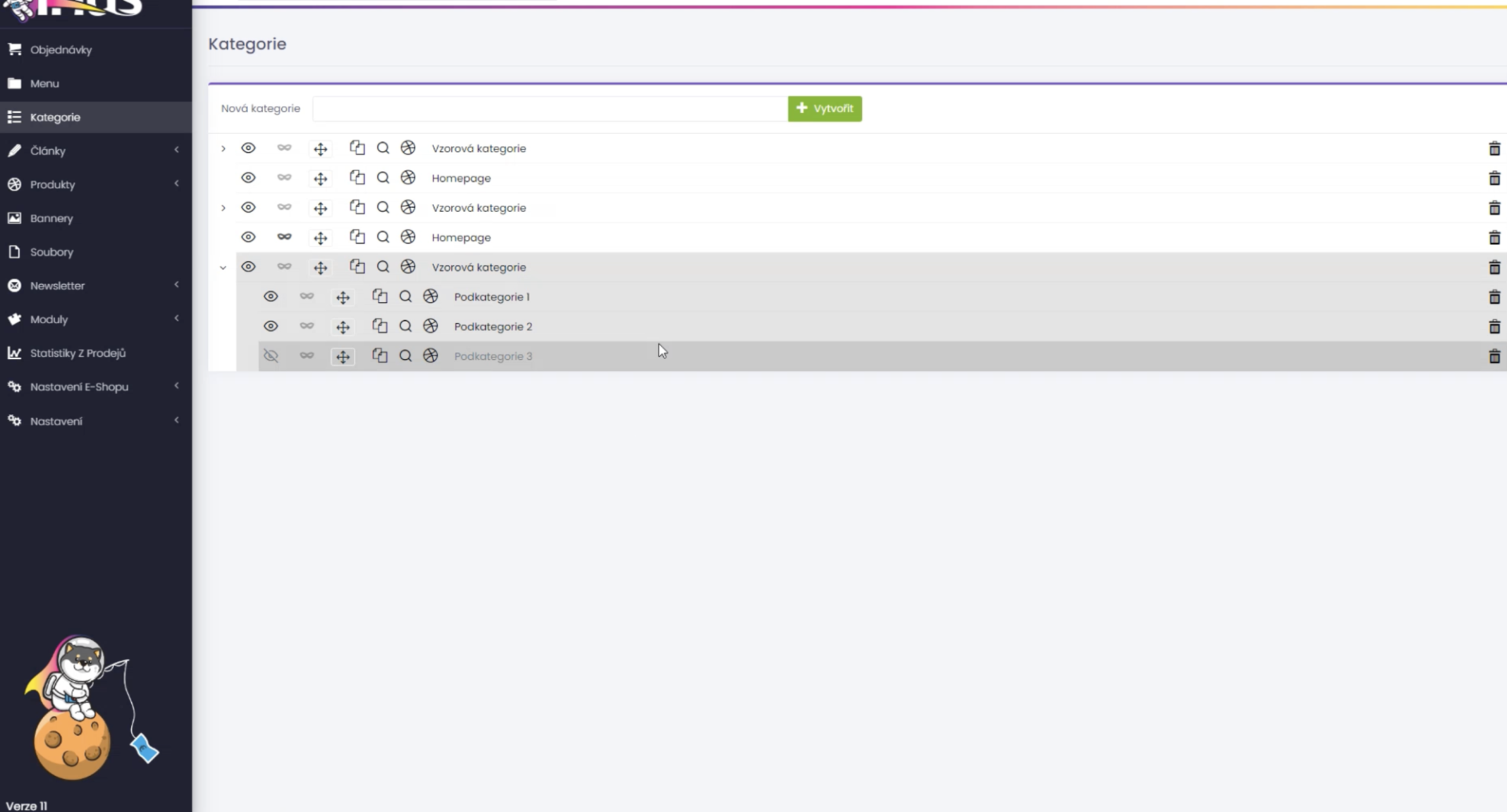Screen dimensions: 1507x812
Task: Click move handle of expanded Vzorová kategorie
Action: pyautogui.click(x=320, y=268)
